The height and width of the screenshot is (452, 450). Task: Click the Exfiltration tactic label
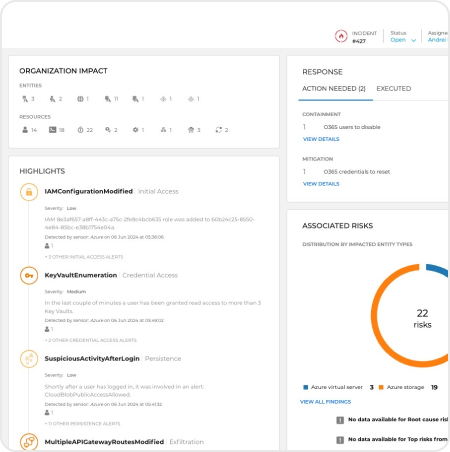point(187,442)
